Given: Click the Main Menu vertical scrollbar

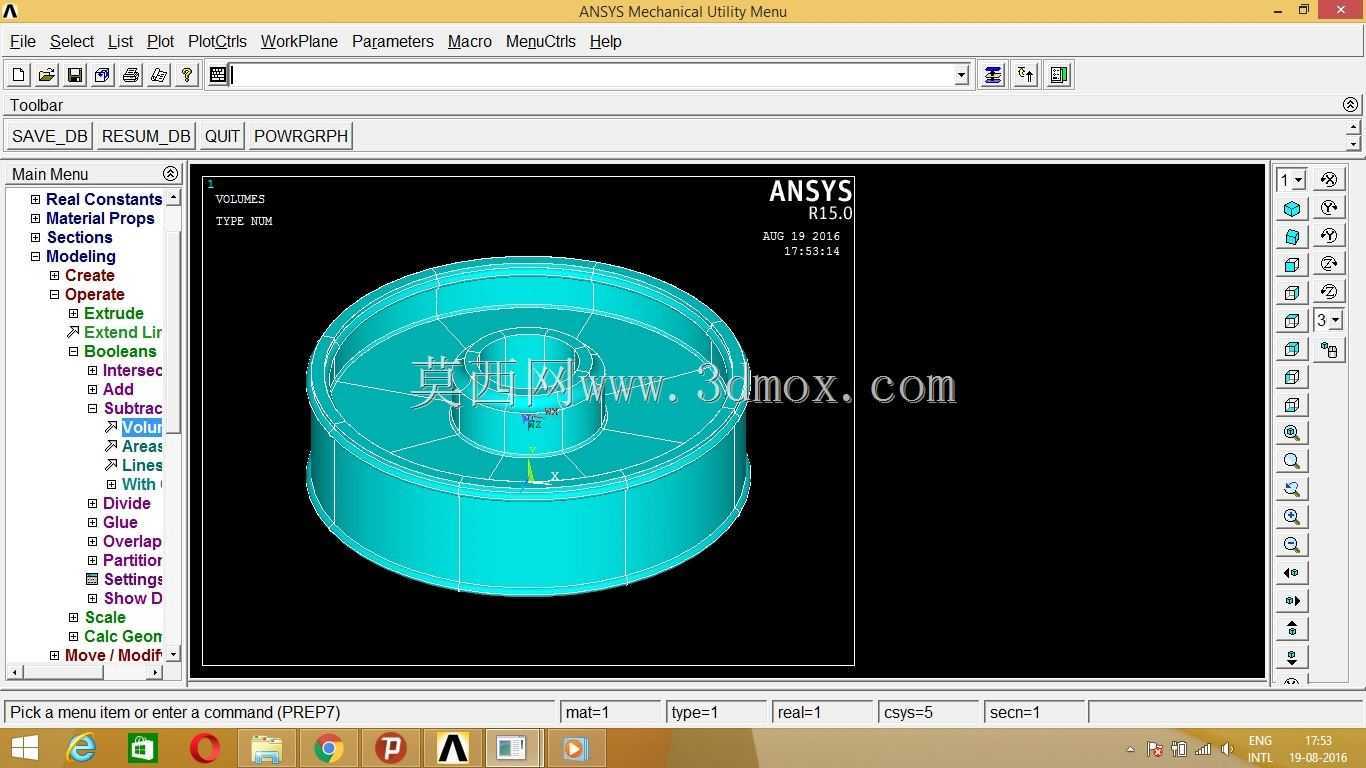Looking at the screenshot, I should (173, 425).
